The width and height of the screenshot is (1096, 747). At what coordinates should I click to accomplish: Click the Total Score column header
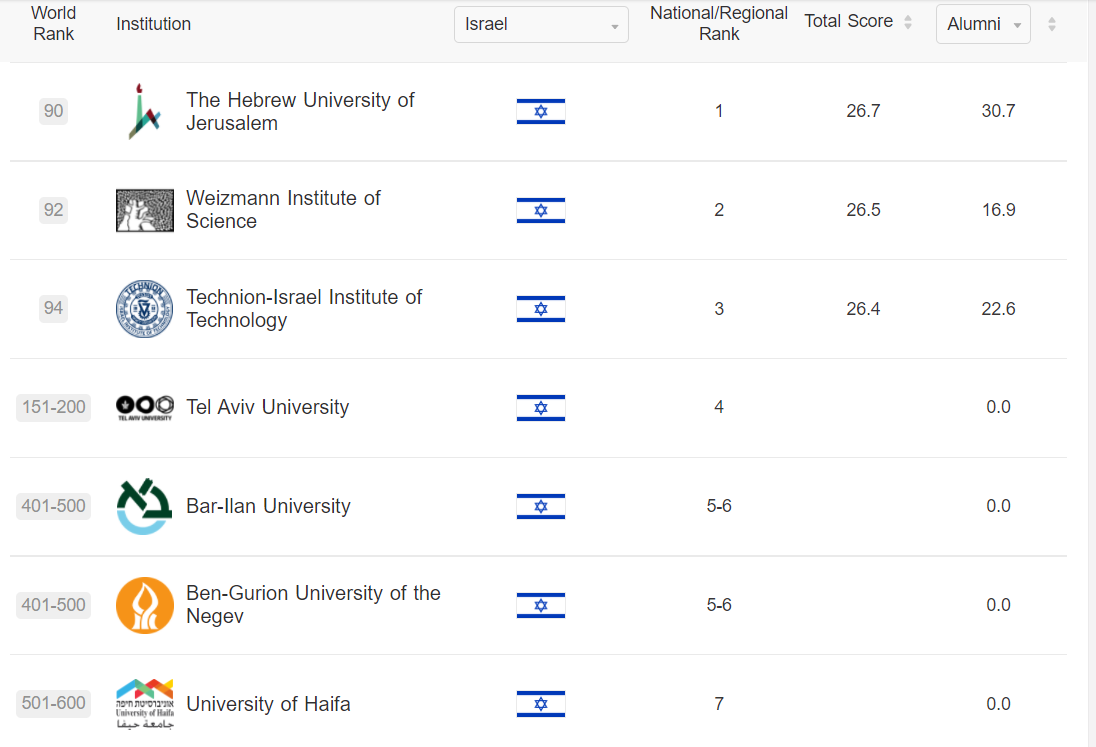coord(849,21)
